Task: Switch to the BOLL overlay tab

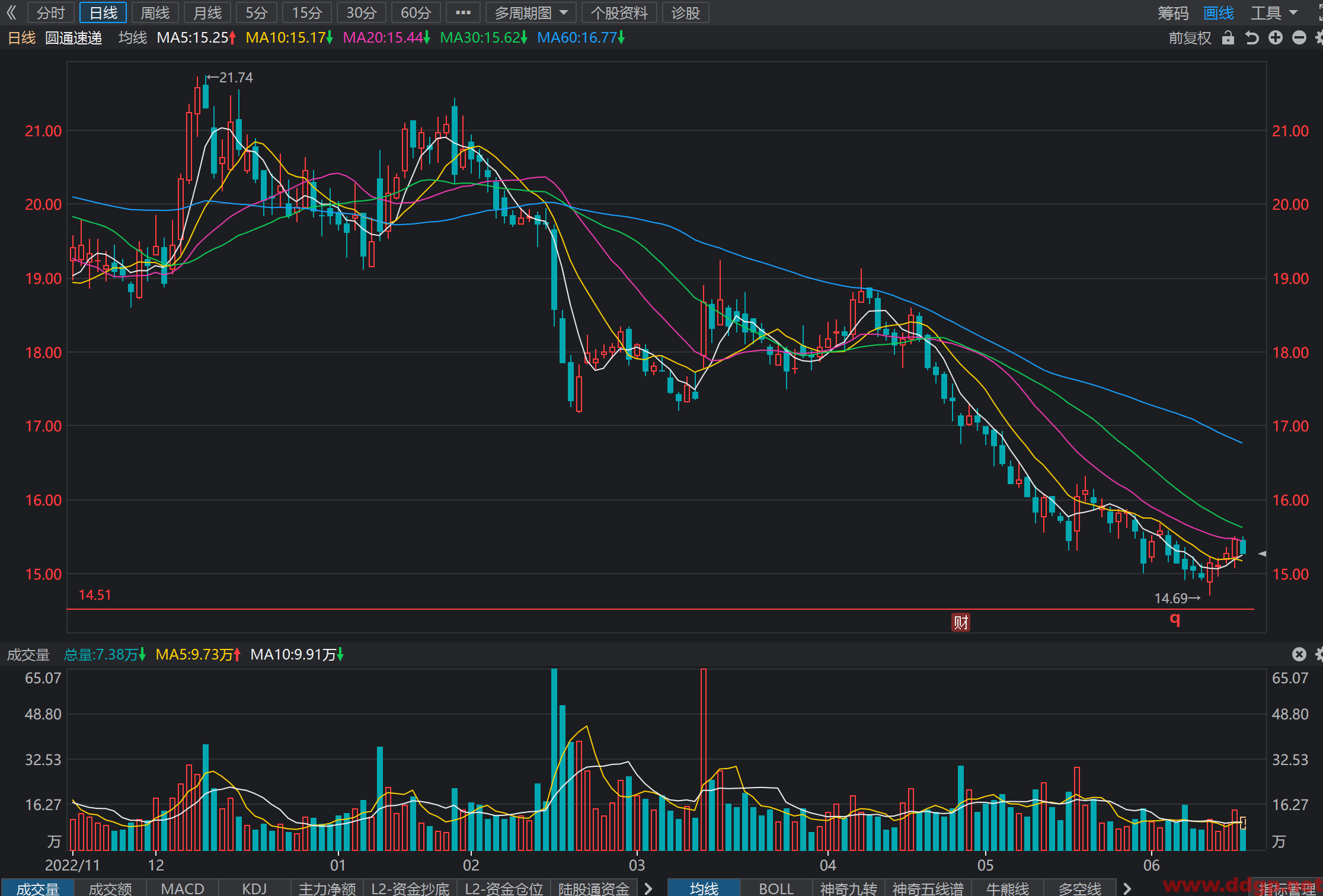Action: [776, 888]
